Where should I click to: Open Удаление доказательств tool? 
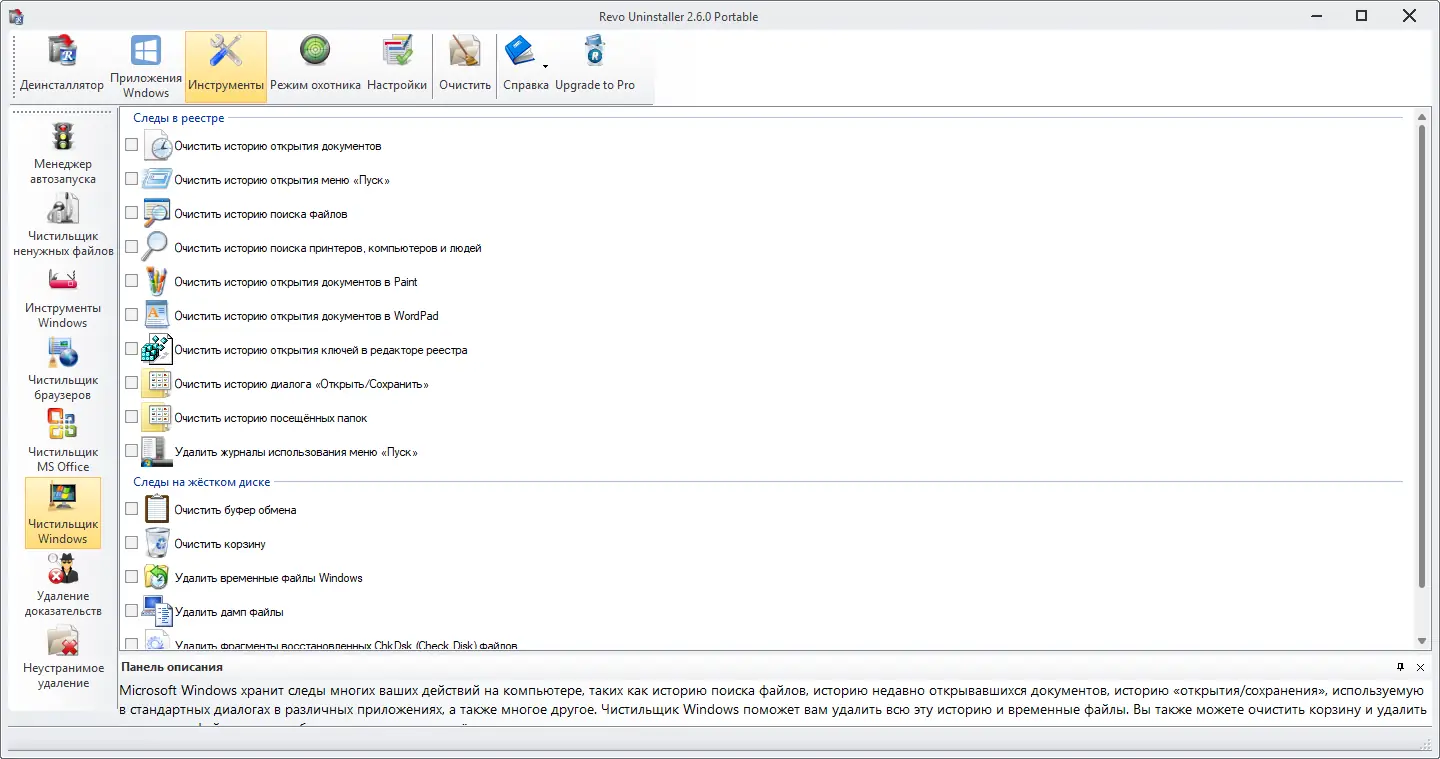tap(63, 586)
